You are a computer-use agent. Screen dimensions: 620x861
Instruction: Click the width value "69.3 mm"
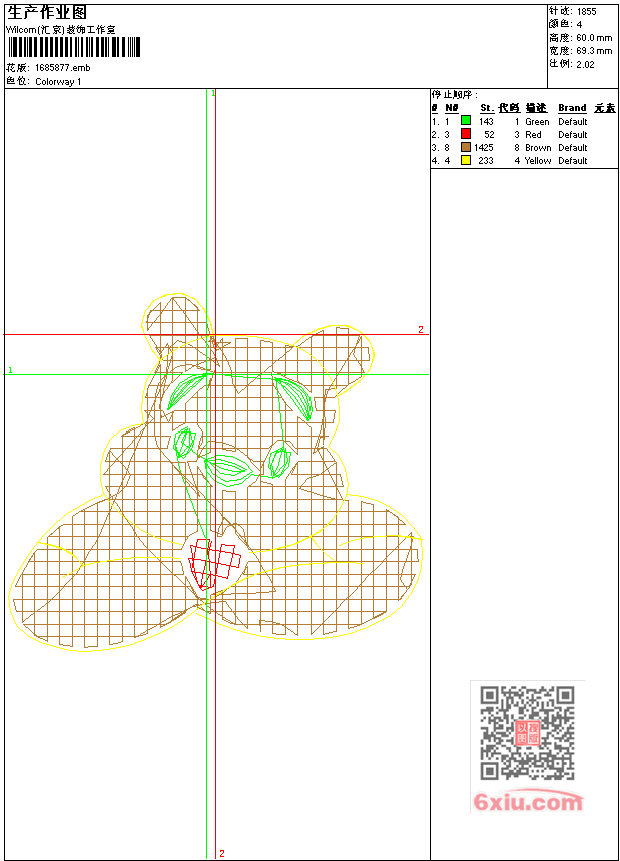(x=594, y=51)
